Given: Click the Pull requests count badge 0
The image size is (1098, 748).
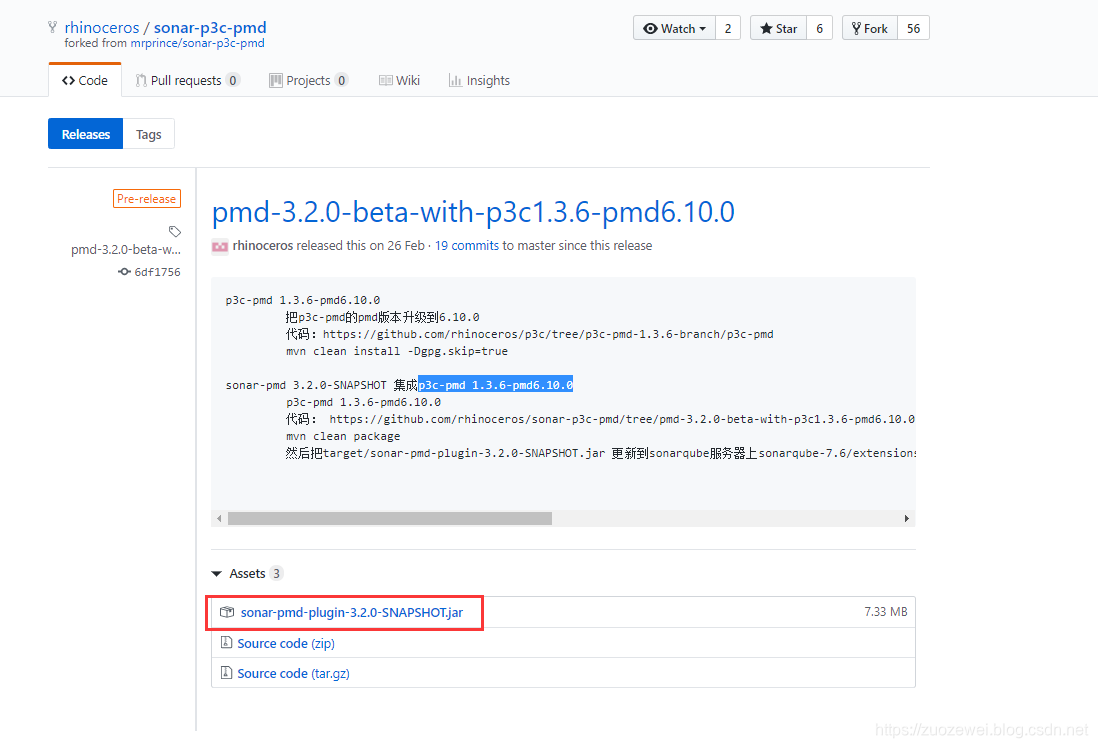Looking at the screenshot, I should point(232,81).
